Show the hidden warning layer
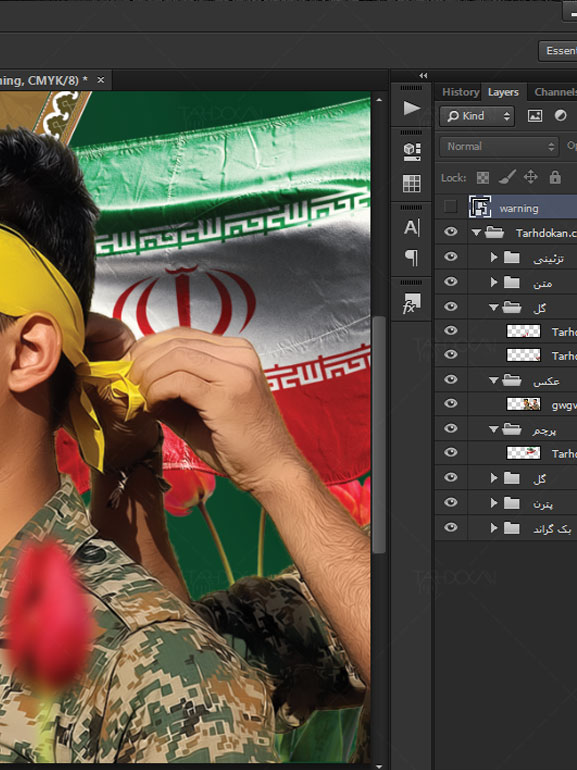Image resolution: width=577 pixels, height=770 pixels. click(x=450, y=207)
